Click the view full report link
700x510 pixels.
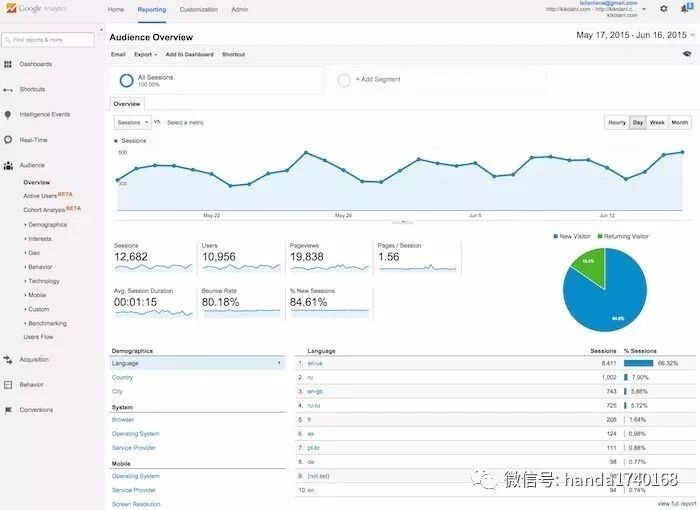coord(676,504)
